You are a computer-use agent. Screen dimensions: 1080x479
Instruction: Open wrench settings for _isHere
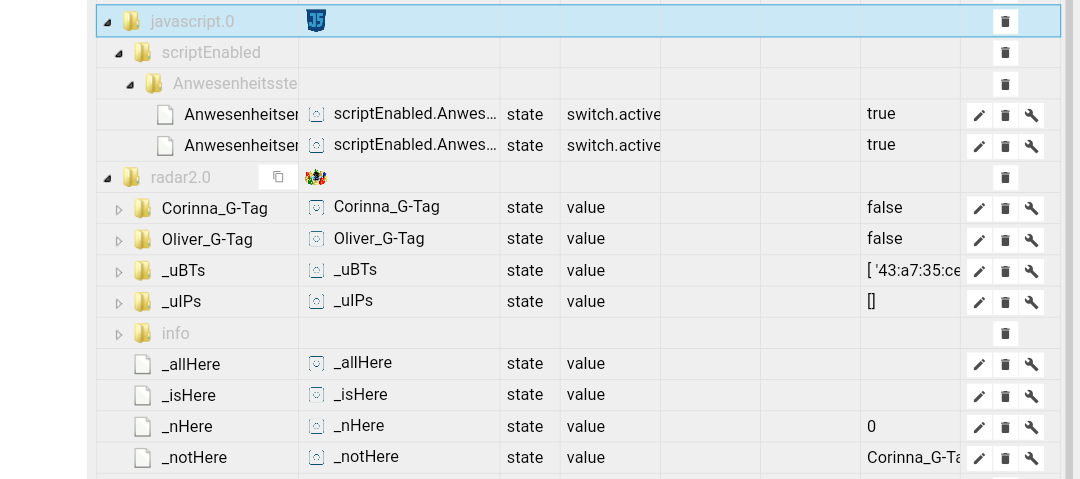coord(1031,396)
